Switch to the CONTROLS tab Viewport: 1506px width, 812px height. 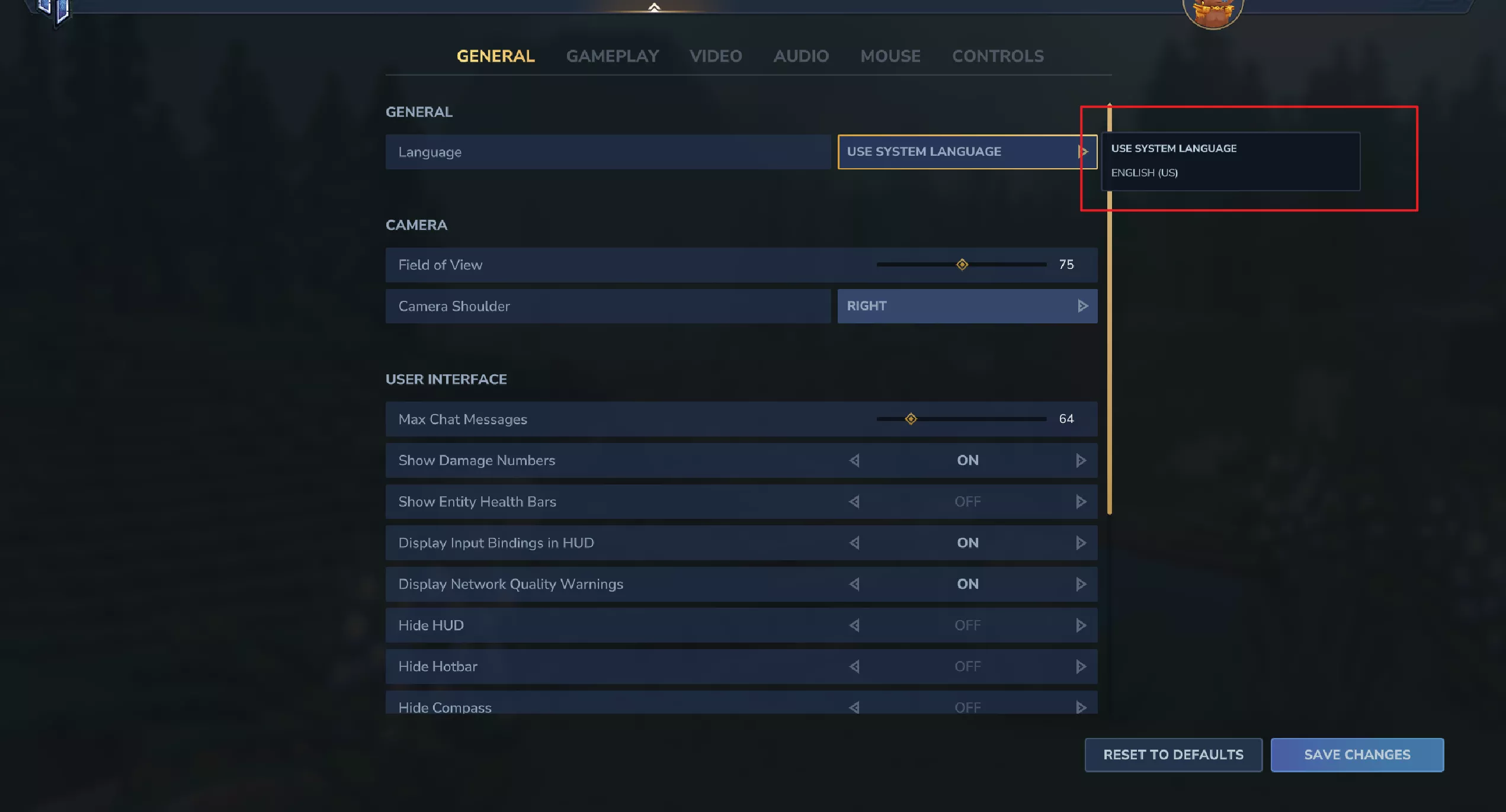[x=998, y=56]
